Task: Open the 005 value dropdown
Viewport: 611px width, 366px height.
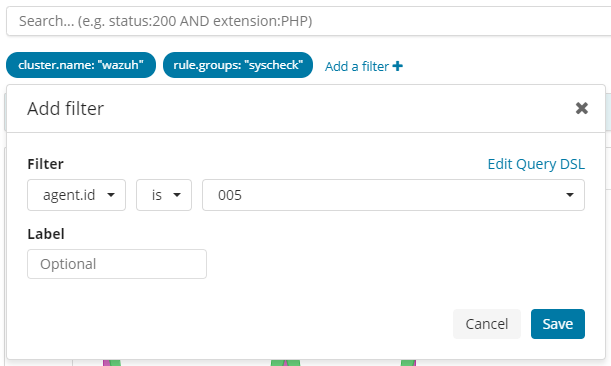Action: (x=393, y=195)
